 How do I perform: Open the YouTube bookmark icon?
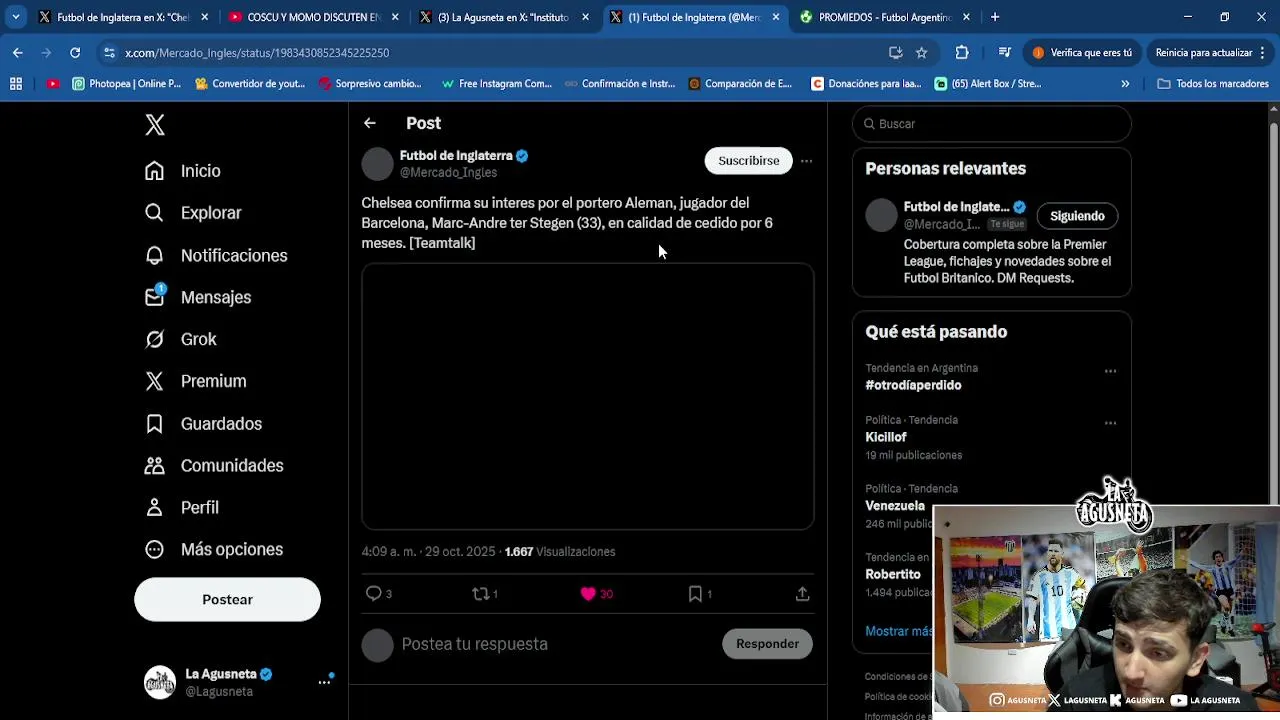52,84
